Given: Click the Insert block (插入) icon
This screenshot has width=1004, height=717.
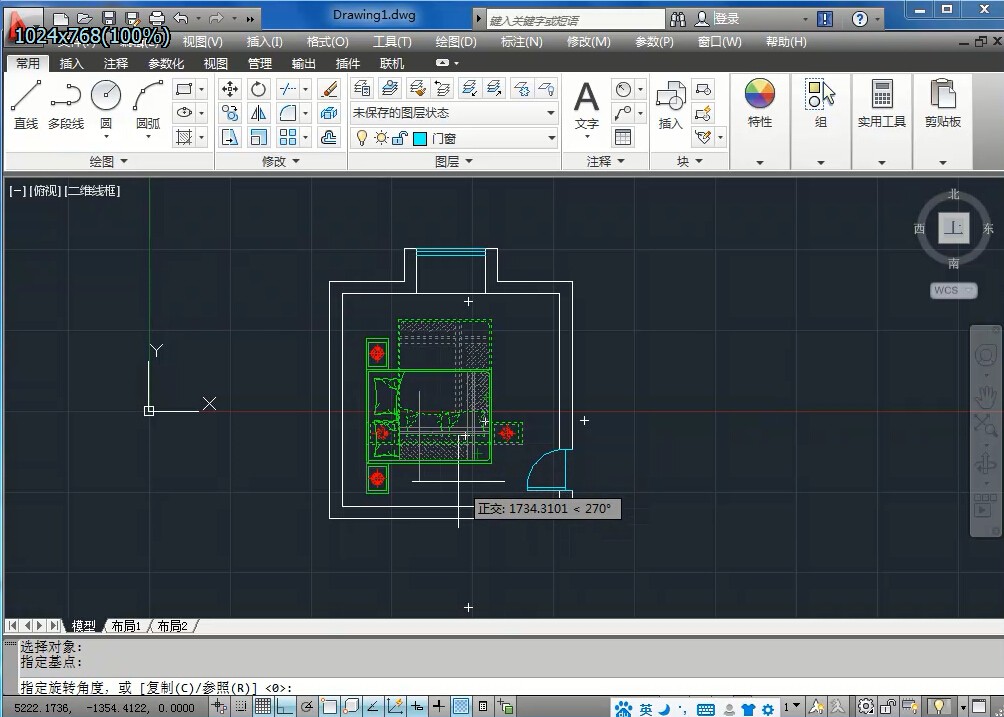Looking at the screenshot, I should point(670,105).
